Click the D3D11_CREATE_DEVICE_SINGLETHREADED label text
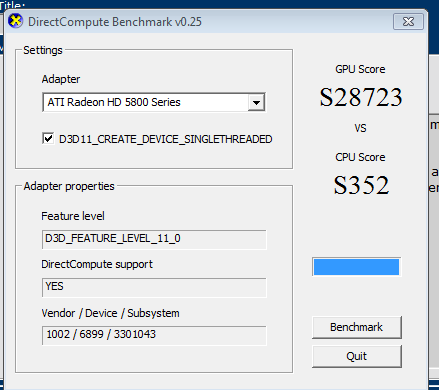The image size is (439, 390). pyautogui.click(x=166, y=139)
